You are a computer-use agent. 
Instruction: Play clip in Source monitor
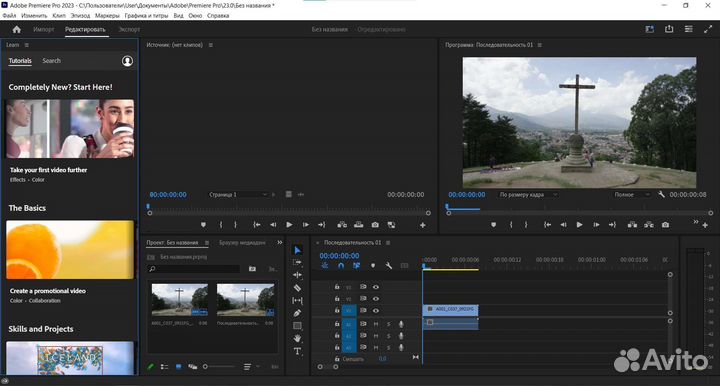(289, 225)
